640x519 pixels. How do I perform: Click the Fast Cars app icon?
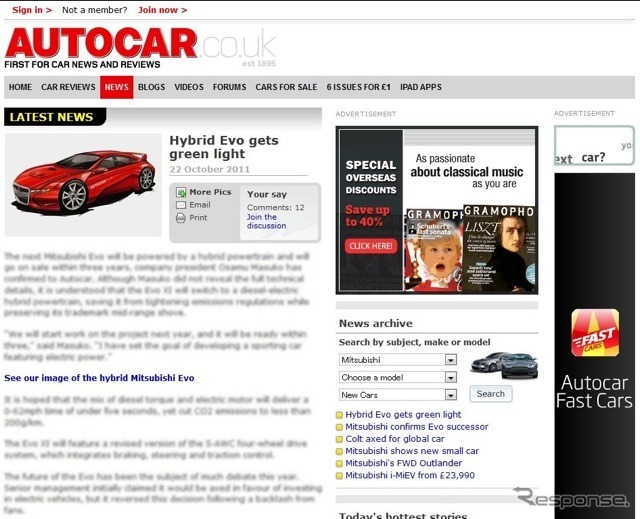[x=595, y=333]
